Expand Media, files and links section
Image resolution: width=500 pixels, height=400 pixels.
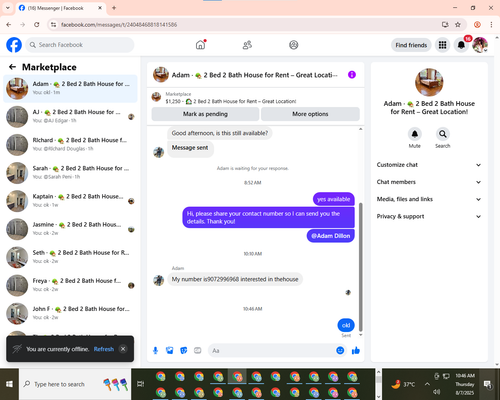429,199
